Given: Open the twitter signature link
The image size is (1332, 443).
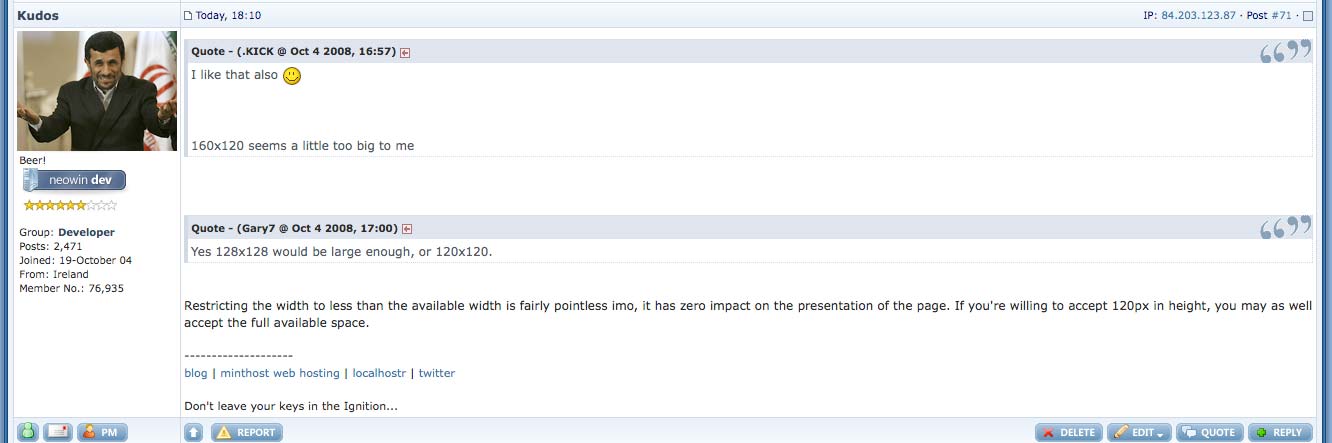Looking at the screenshot, I should point(436,373).
